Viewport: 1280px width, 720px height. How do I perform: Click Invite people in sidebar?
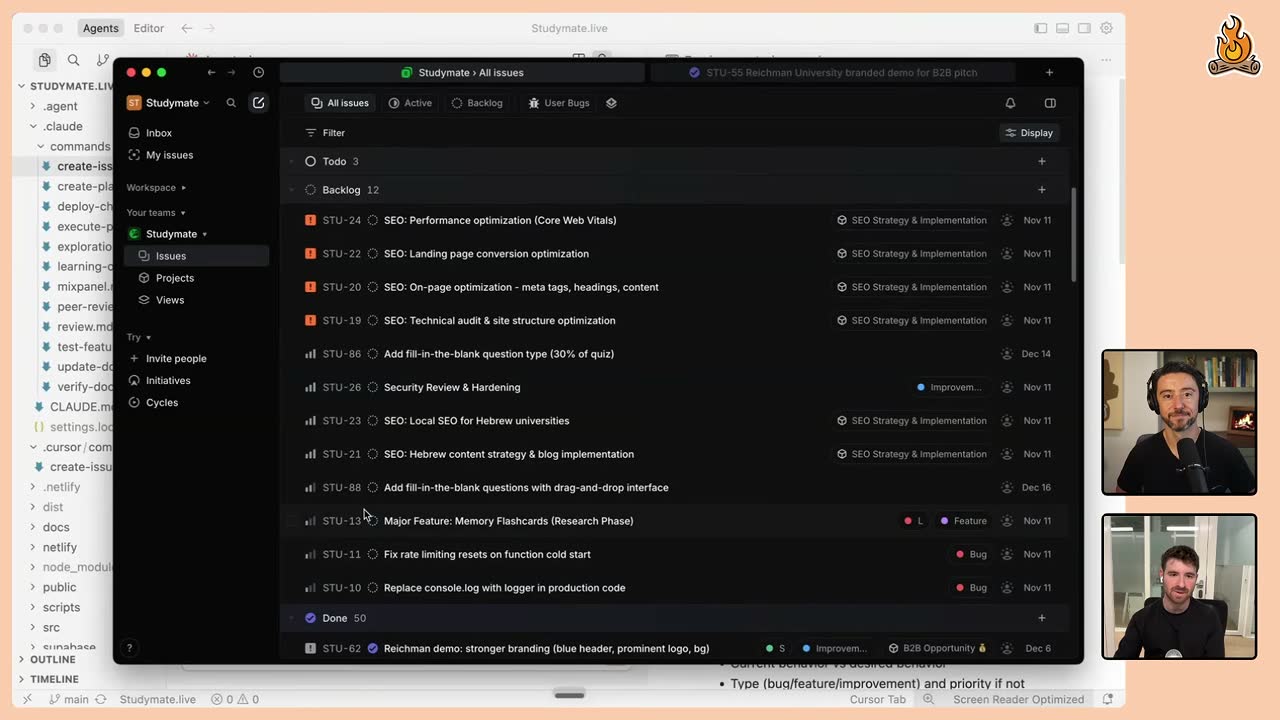coord(196,358)
